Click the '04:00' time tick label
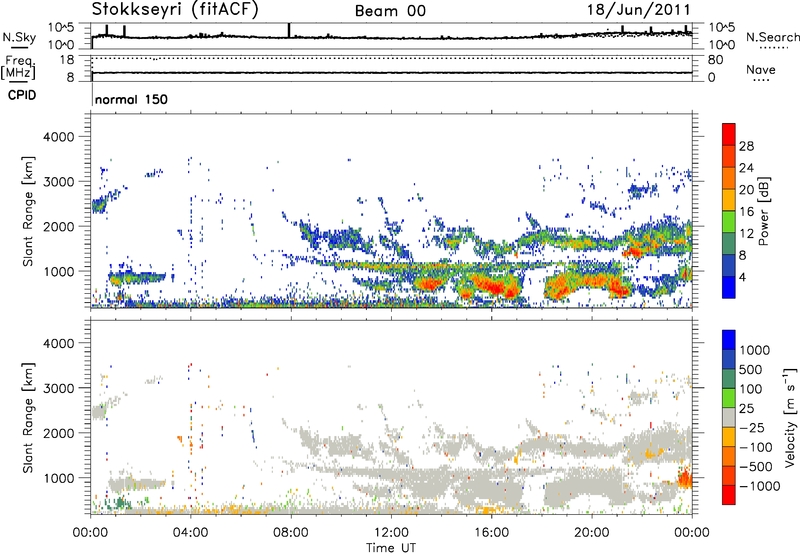 point(191,533)
